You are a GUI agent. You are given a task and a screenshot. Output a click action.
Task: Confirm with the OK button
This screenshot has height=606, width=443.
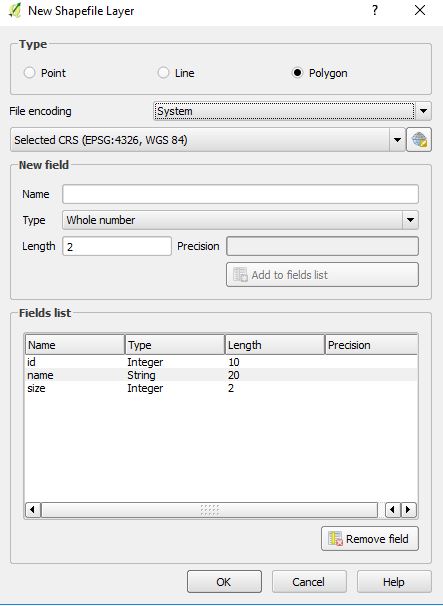[224, 582]
